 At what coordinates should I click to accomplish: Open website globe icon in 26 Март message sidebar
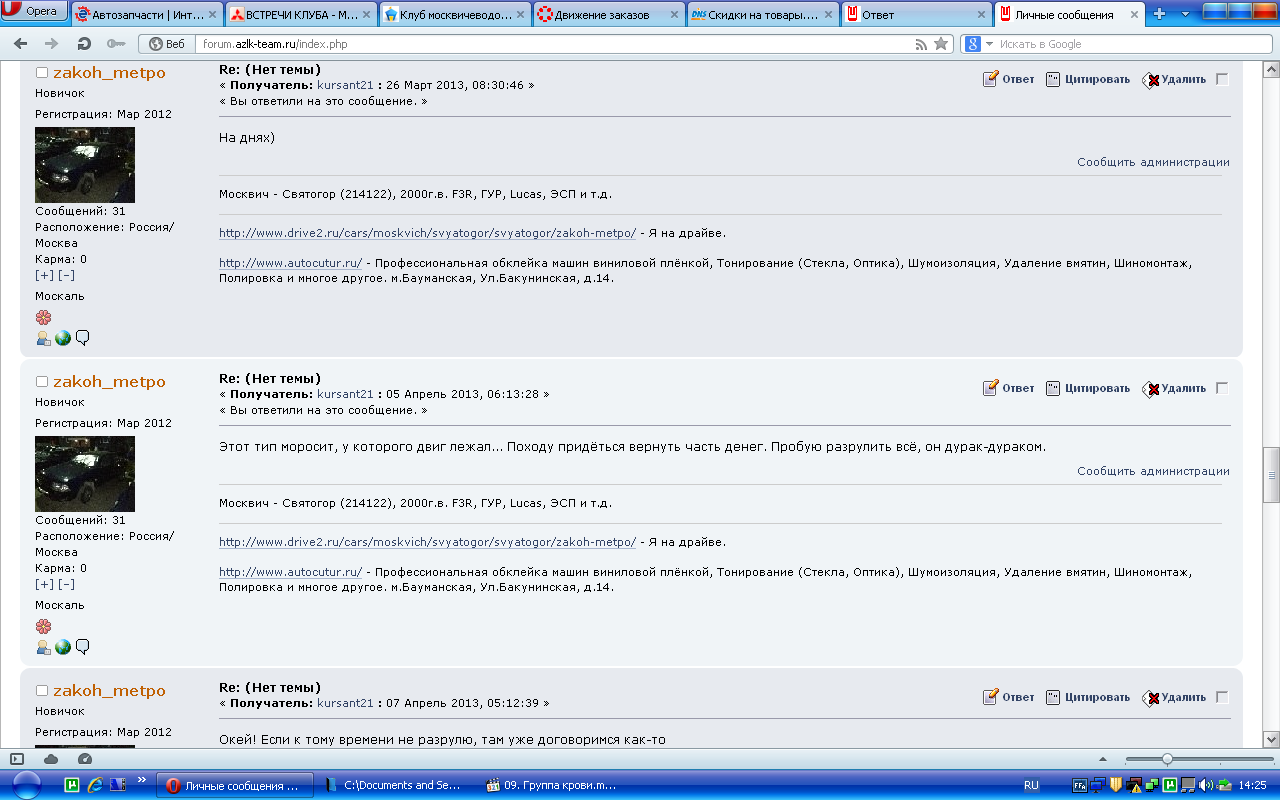tap(63, 338)
